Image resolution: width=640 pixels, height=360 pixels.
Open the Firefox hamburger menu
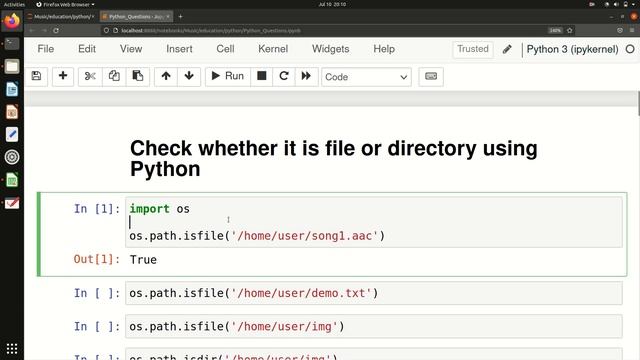tap(632, 31)
